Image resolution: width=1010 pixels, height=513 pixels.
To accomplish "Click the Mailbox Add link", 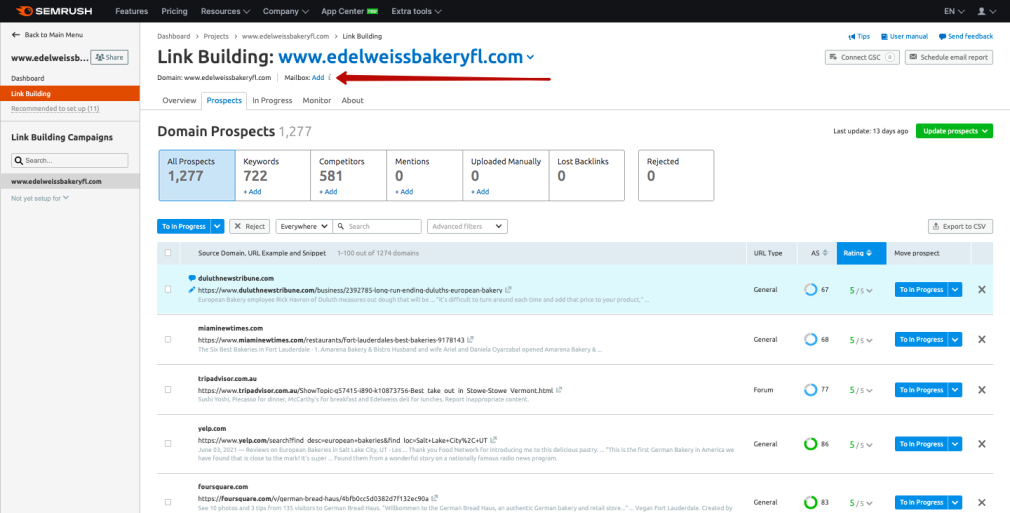I will tap(317, 77).
